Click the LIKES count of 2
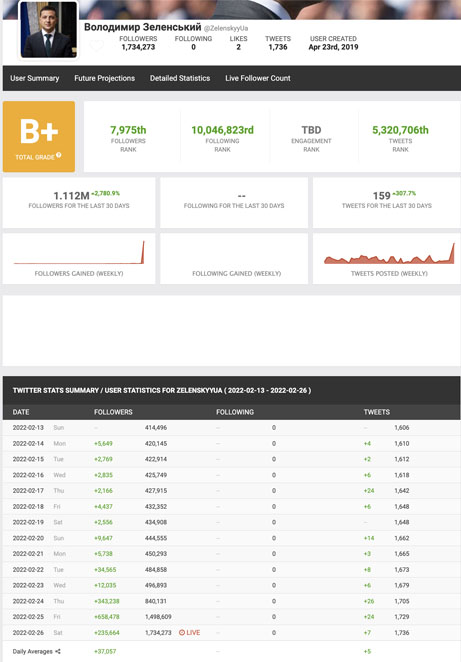 pos(239,47)
